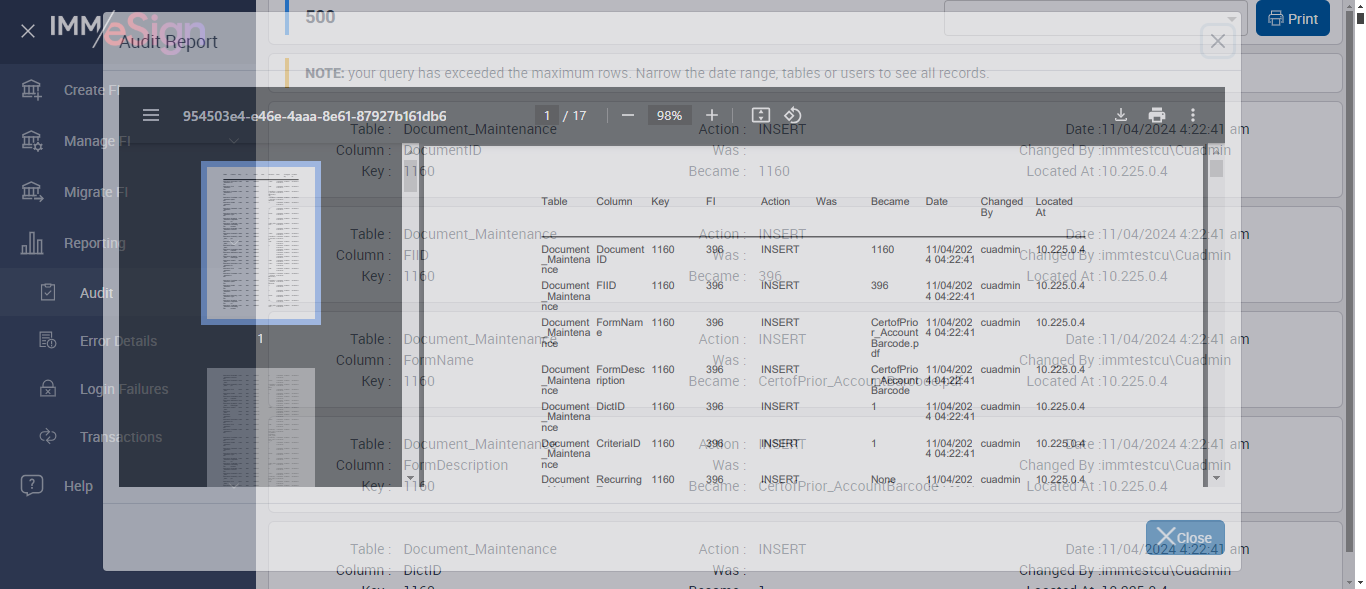Expand the Manage FI chevron
Screen dimensions: 1366x589
click(233, 141)
